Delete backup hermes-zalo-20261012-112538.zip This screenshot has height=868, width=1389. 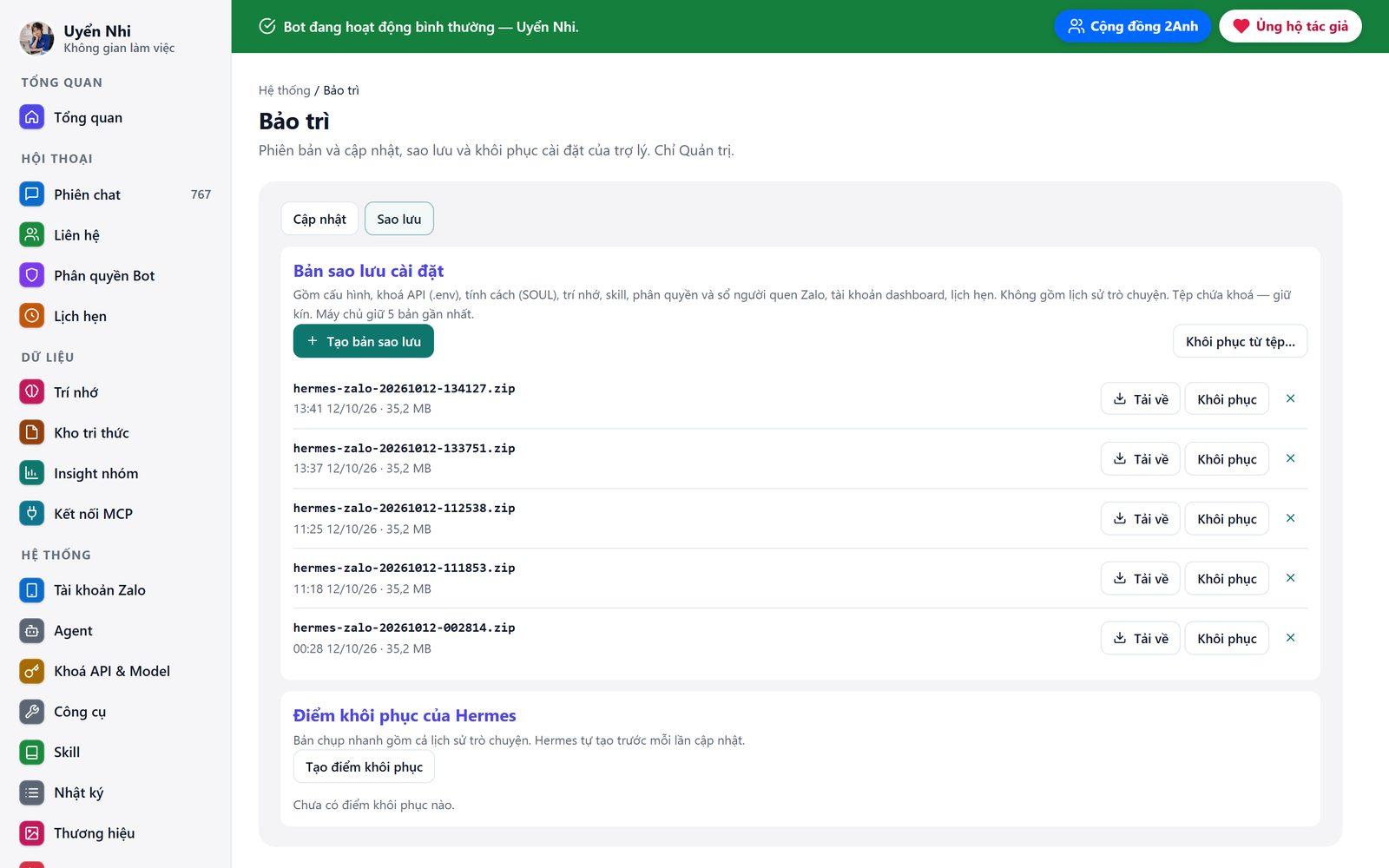1290,518
